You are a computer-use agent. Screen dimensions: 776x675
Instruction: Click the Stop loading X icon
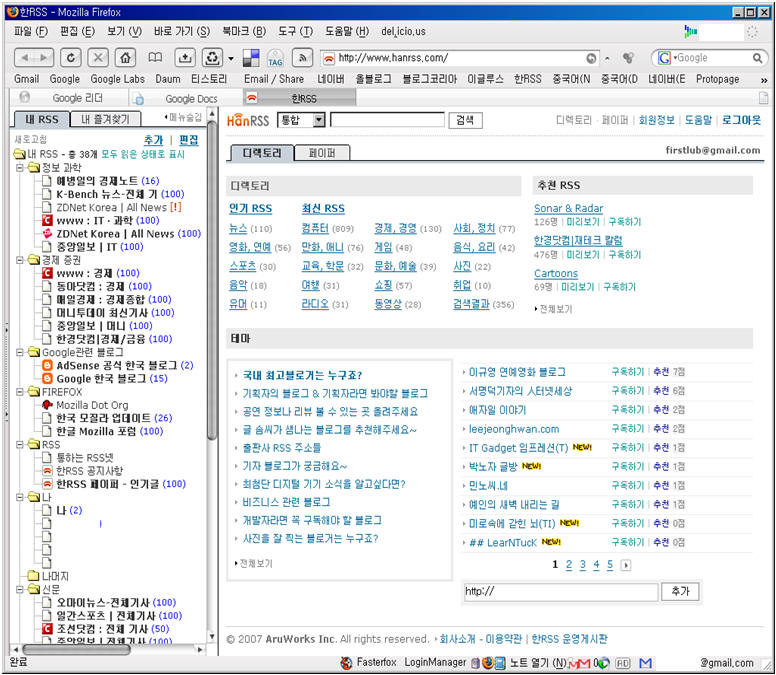98,58
